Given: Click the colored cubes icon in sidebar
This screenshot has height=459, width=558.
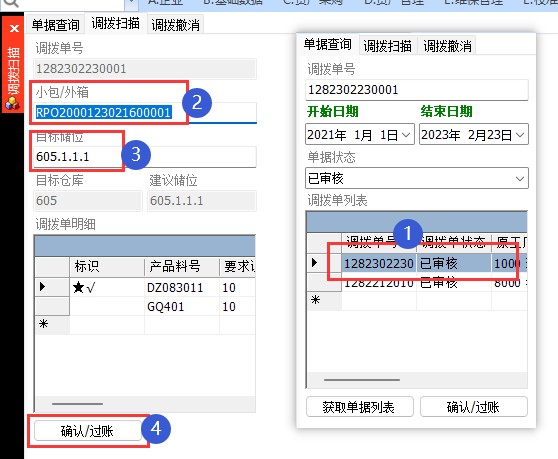Looking at the screenshot, I should [12, 104].
